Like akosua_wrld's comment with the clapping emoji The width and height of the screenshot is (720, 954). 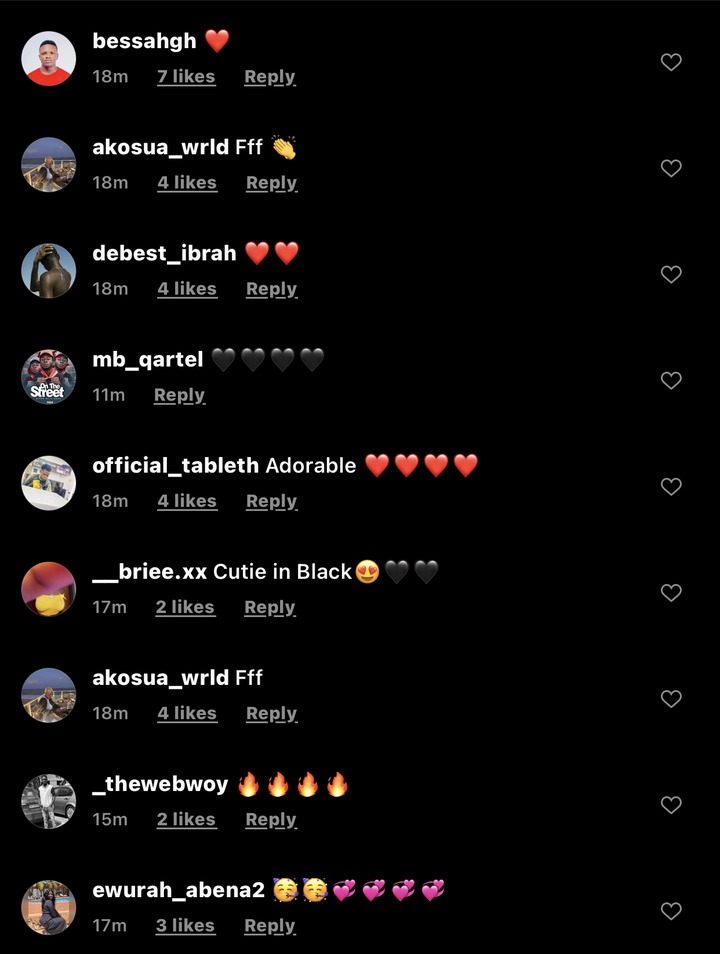671,168
